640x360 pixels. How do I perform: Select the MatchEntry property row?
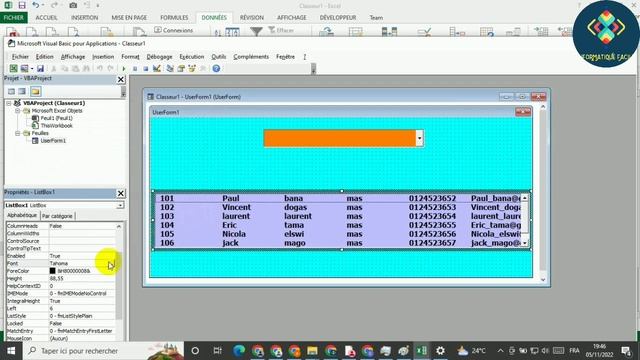click(61, 331)
